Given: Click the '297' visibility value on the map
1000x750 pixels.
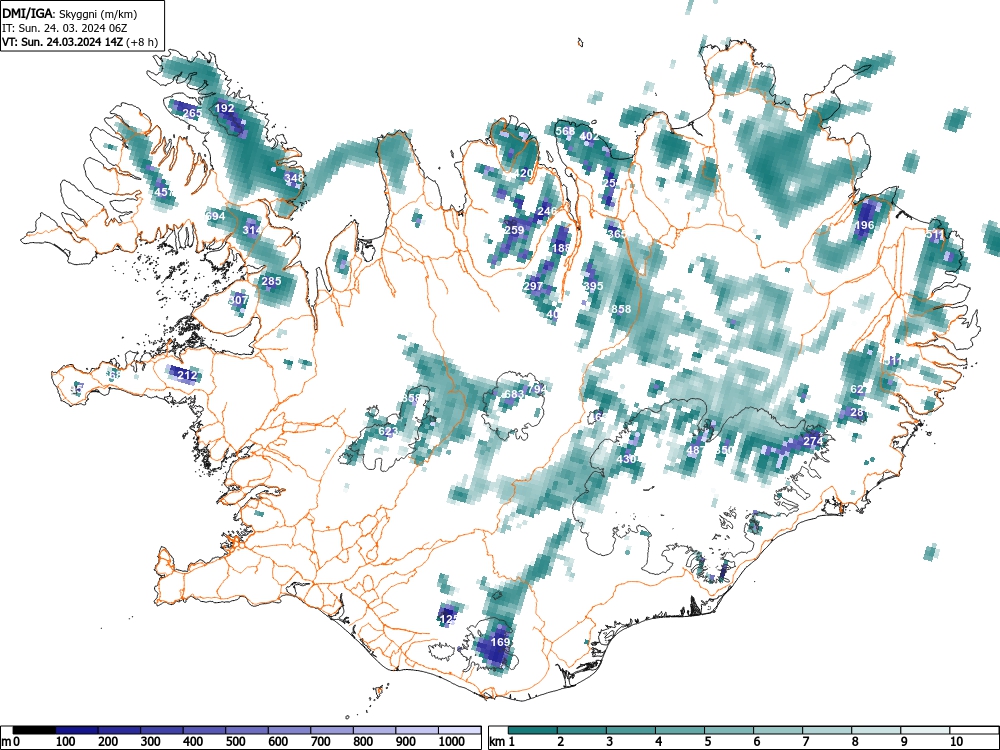Looking at the screenshot, I should 533,286.
